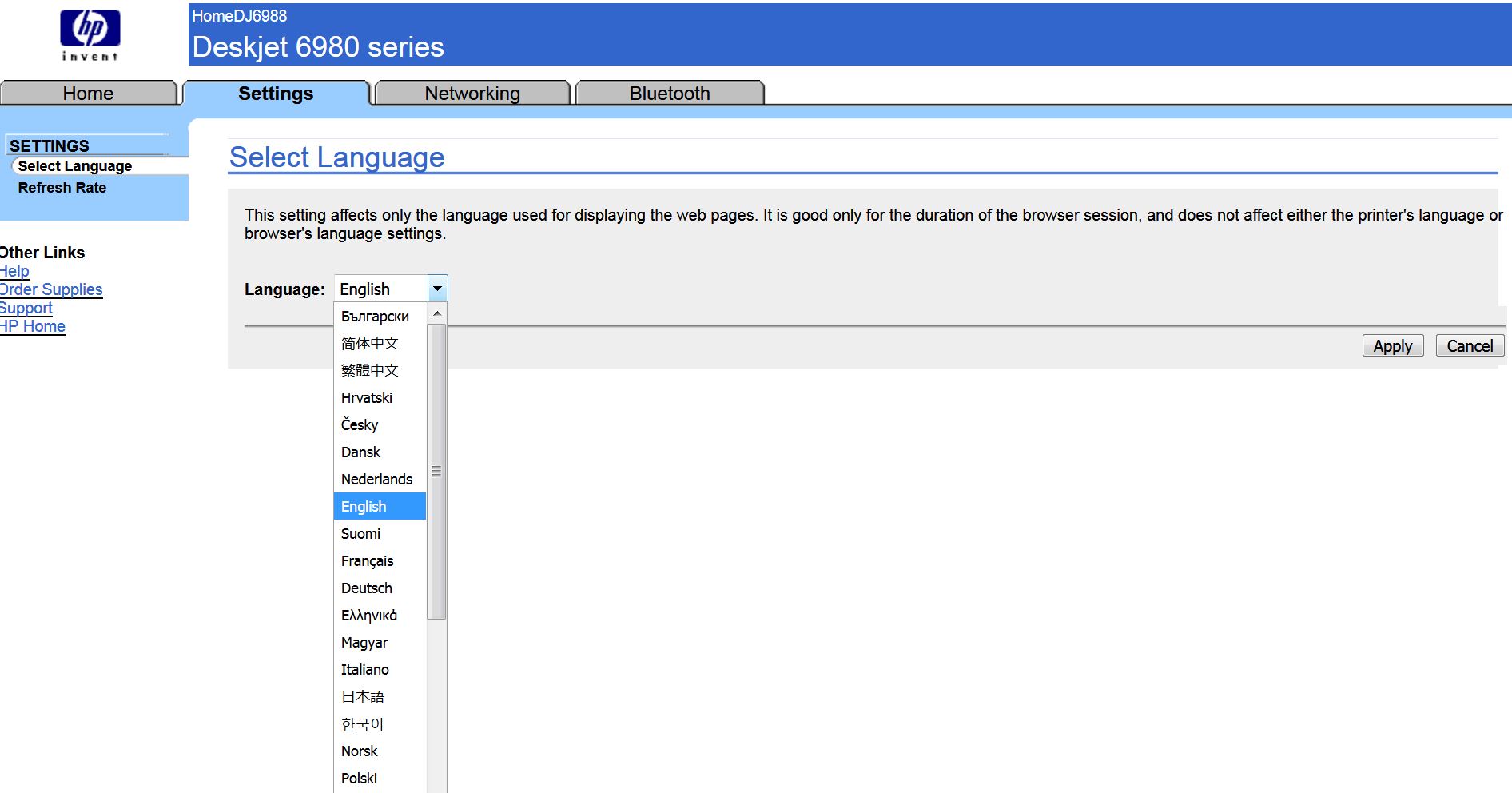Click the language list scrollbar thumb
This screenshot has height=793, width=1512.
click(437, 472)
